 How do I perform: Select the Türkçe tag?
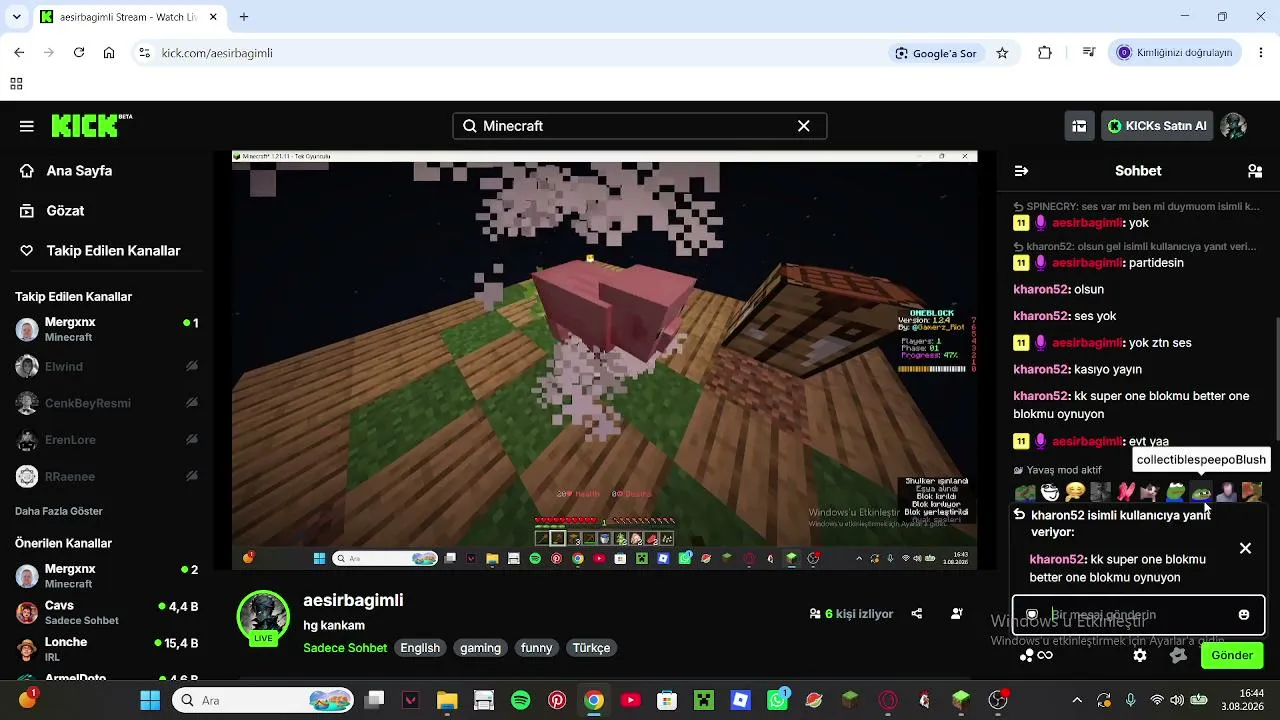pos(591,648)
